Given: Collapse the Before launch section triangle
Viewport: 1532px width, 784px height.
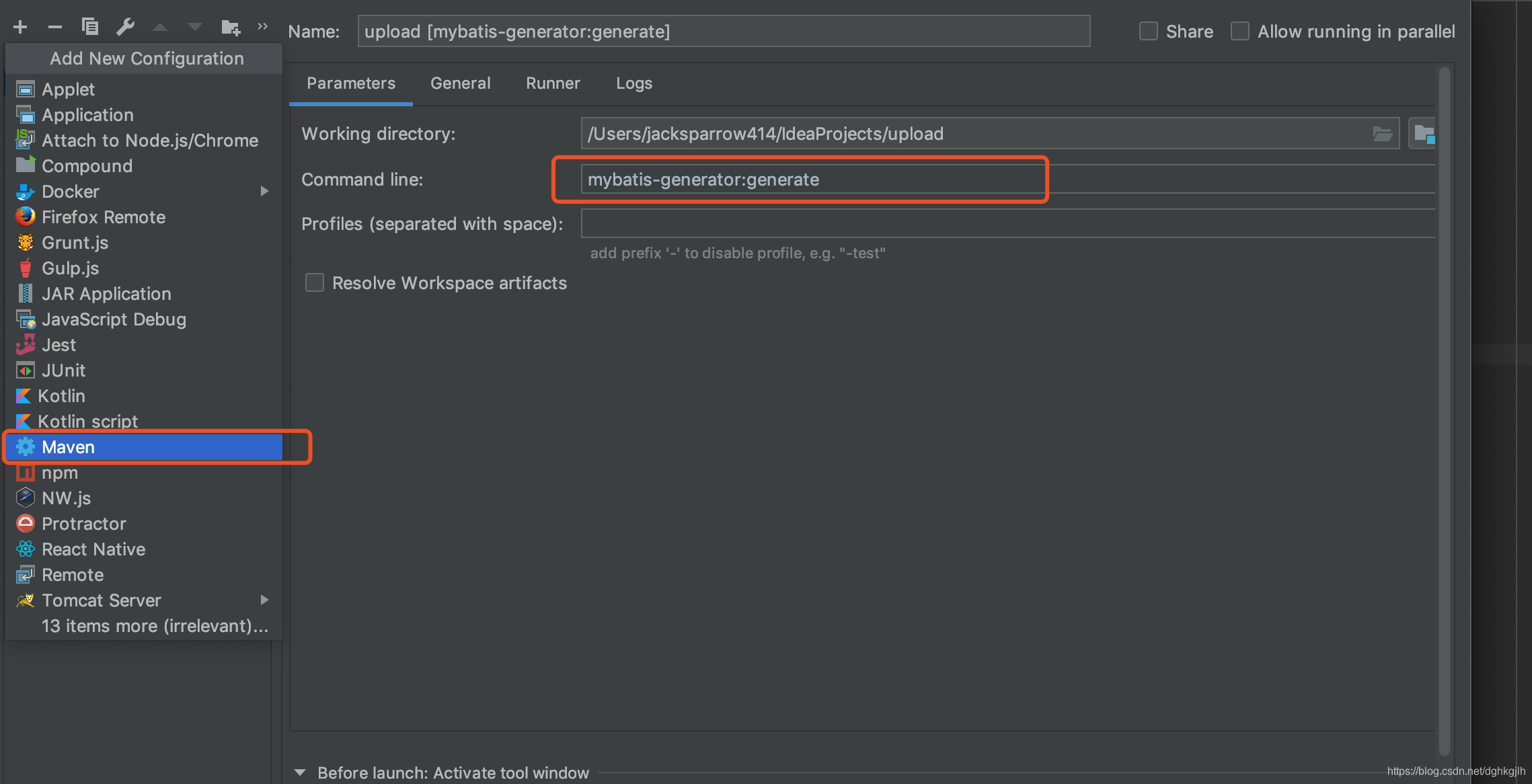Looking at the screenshot, I should [x=300, y=773].
